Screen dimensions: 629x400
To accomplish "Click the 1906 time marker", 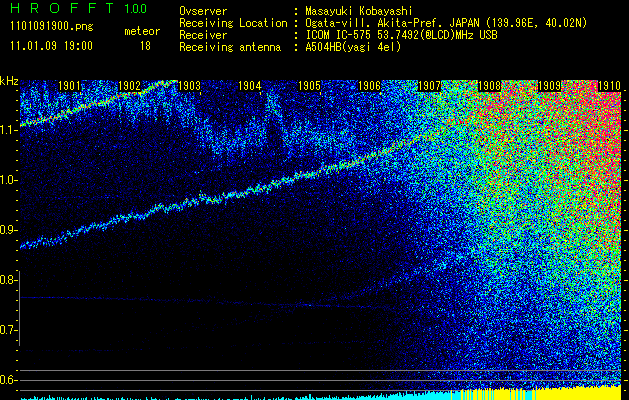I will point(369,86).
